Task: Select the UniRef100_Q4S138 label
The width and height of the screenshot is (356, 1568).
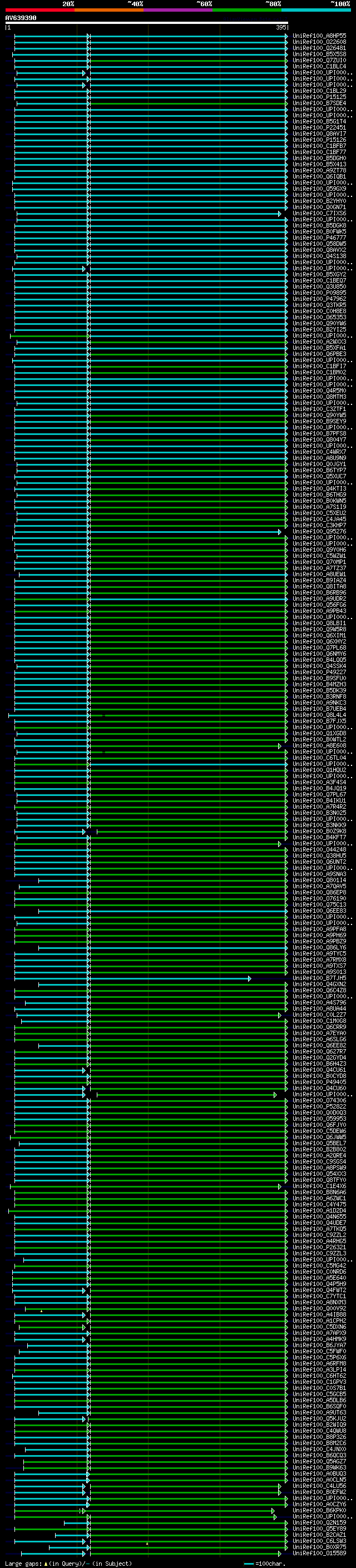Action: [319, 256]
